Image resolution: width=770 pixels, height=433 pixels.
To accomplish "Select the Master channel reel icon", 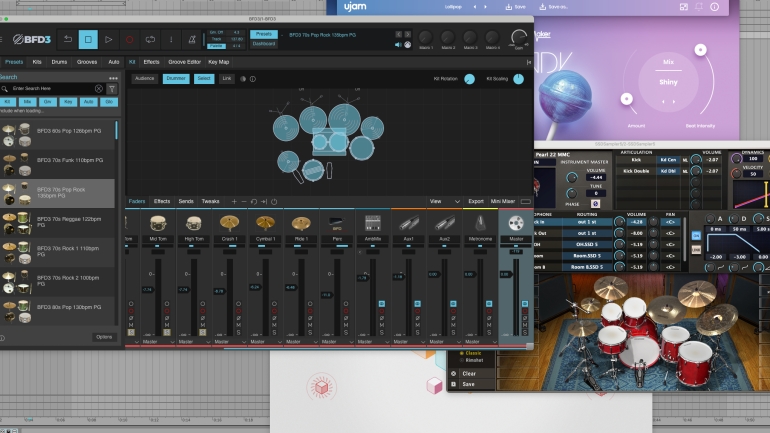I will 516,223.
